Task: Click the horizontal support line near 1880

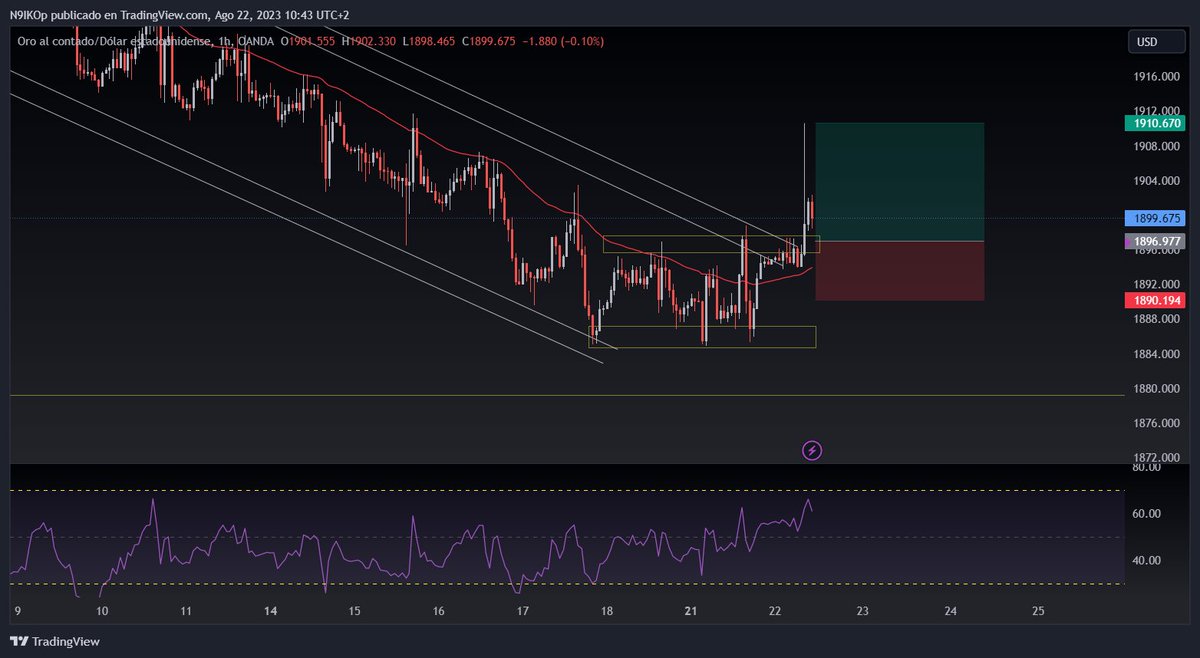Action: pos(567,396)
